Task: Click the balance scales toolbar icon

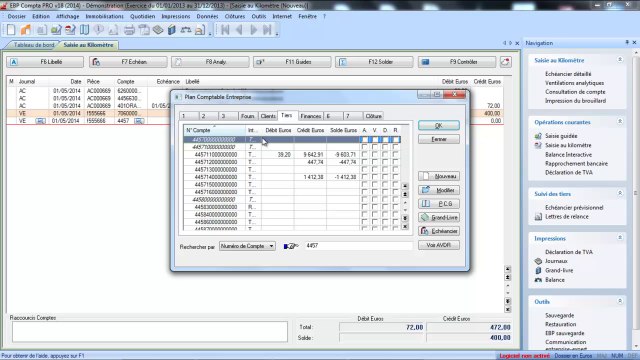Action: (x=186, y=30)
